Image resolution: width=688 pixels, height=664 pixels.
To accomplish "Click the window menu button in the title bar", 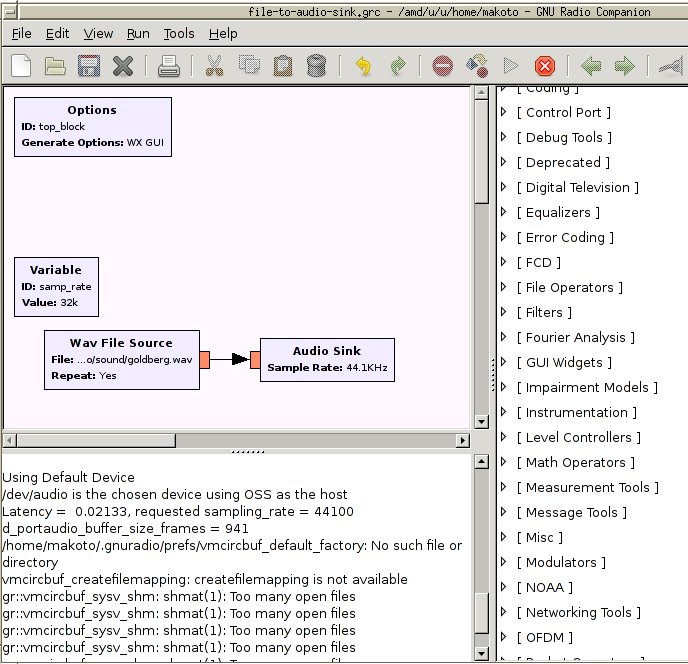I will (x=10, y=12).
